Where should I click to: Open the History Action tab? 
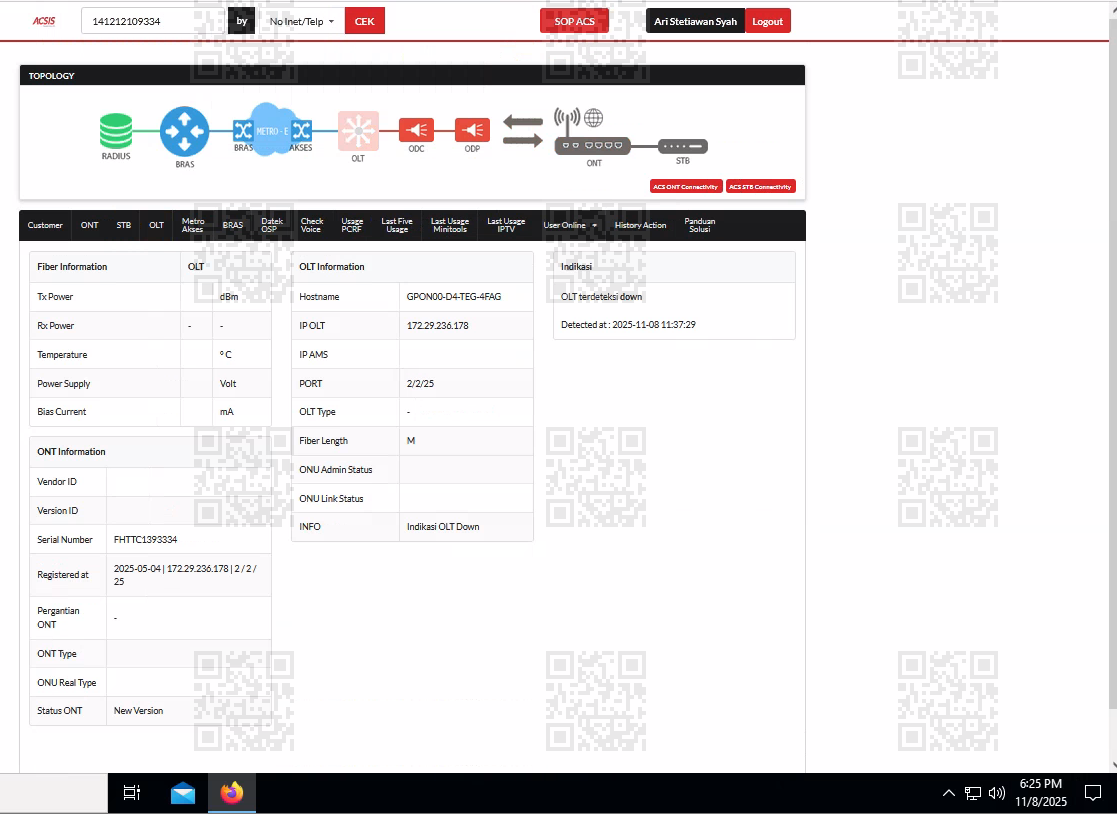point(640,225)
